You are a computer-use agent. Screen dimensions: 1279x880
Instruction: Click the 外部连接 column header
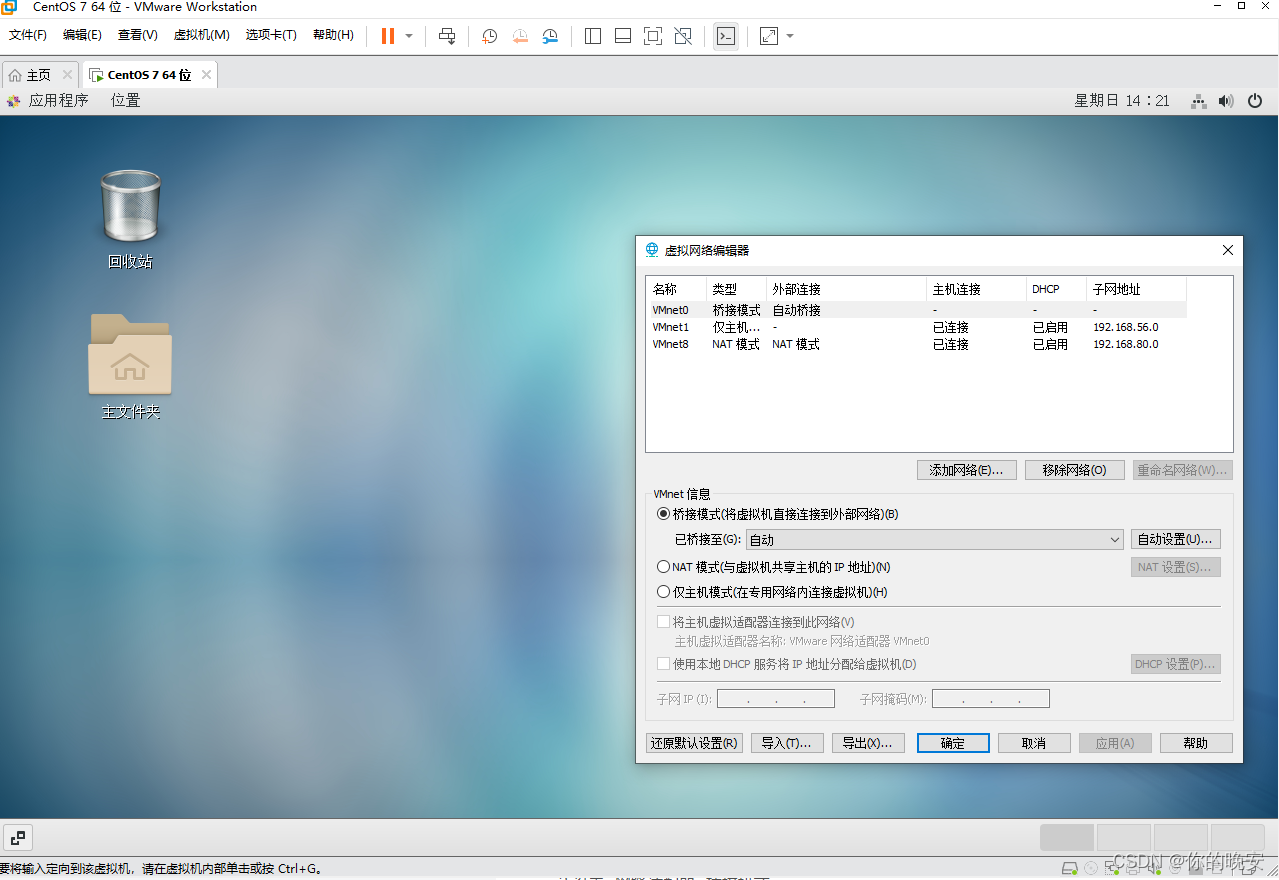click(x=846, y=289)
